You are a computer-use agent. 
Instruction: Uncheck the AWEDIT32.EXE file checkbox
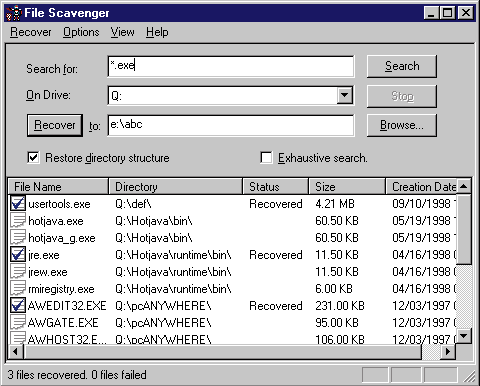[x=18, y=305]
